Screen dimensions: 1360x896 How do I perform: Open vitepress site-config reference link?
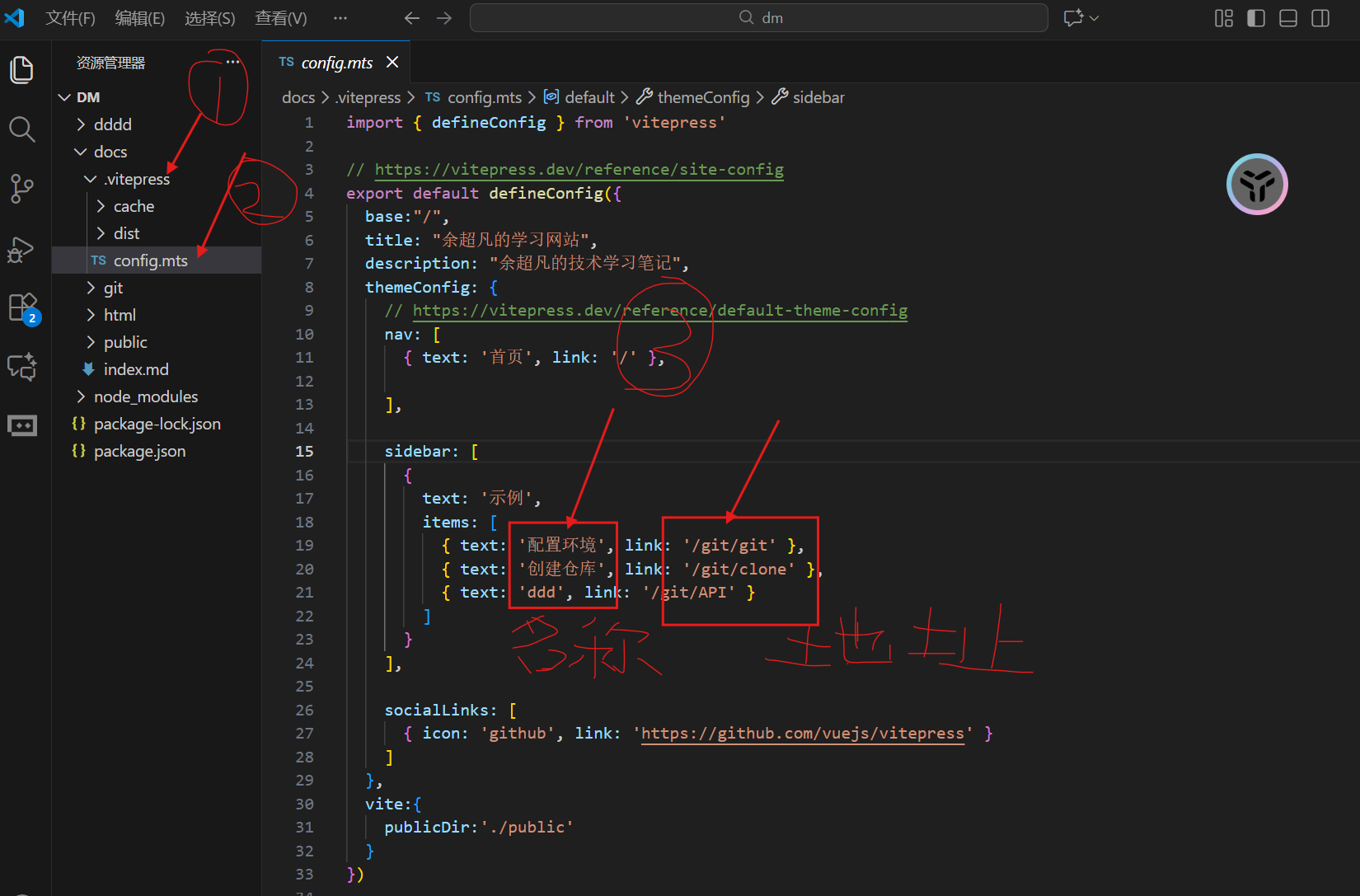pos(579,170)
